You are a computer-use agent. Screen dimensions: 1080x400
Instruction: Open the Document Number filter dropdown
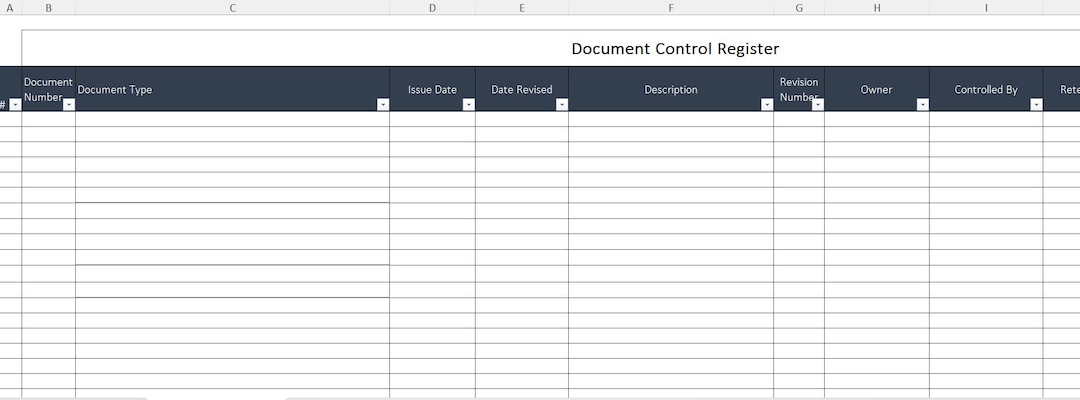pos(69,105)
